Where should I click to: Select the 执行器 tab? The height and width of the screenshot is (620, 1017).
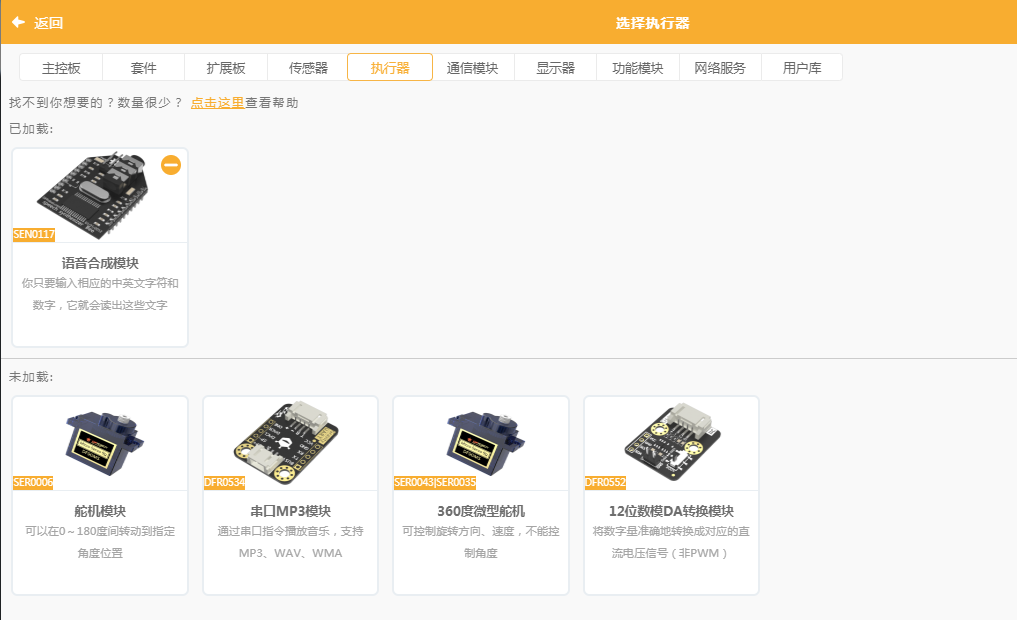pyautogui.click(x=390, y=67)
